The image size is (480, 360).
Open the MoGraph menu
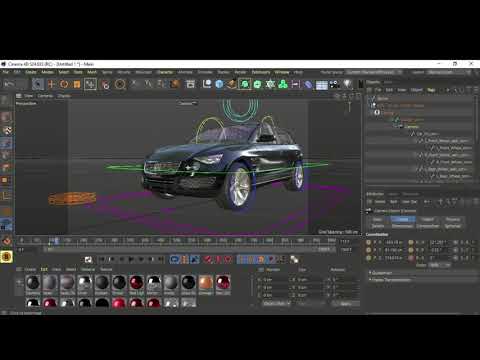tap(144, 72)
